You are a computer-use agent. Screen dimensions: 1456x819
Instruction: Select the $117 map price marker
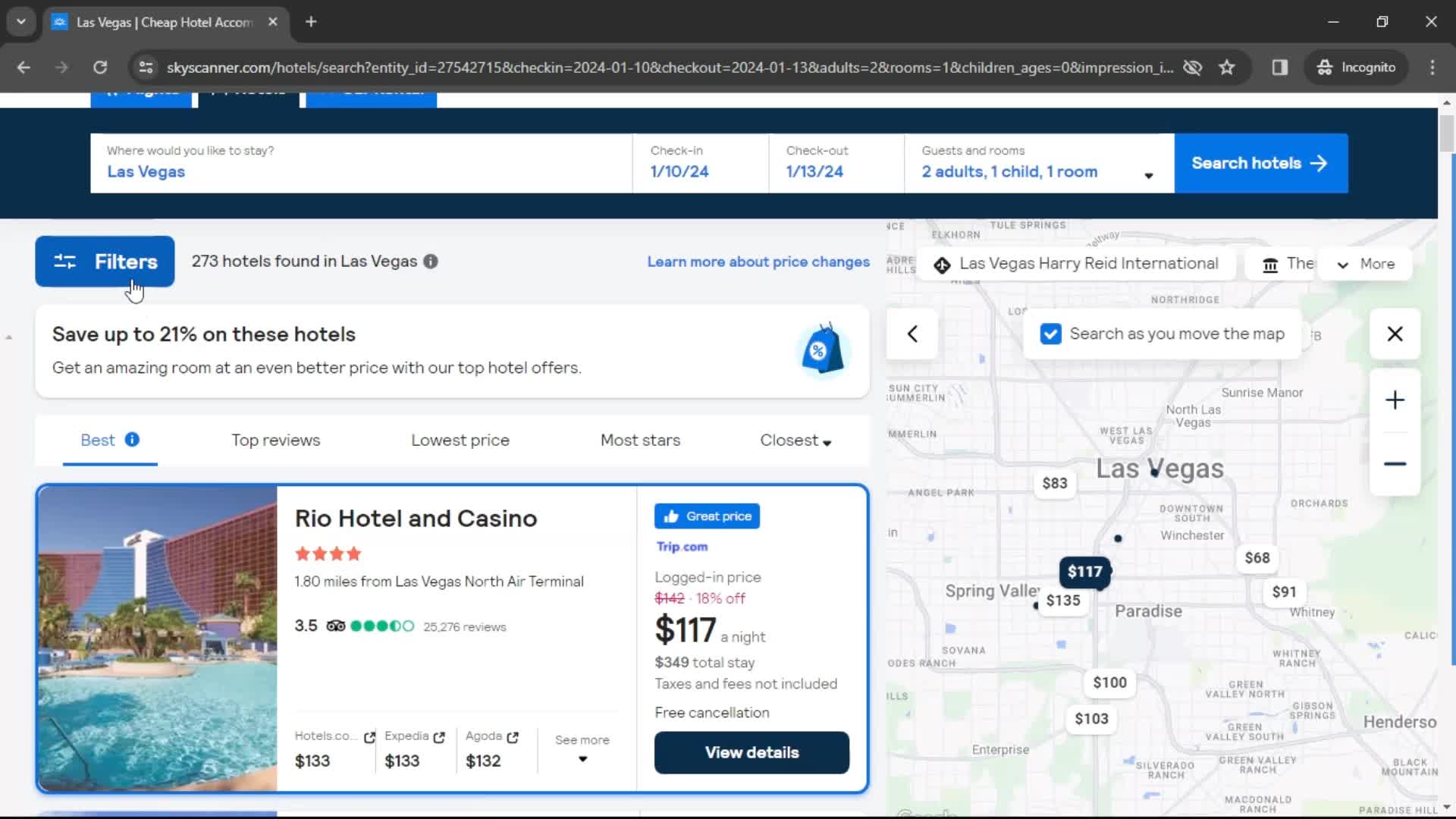[x=1084, y=572]
